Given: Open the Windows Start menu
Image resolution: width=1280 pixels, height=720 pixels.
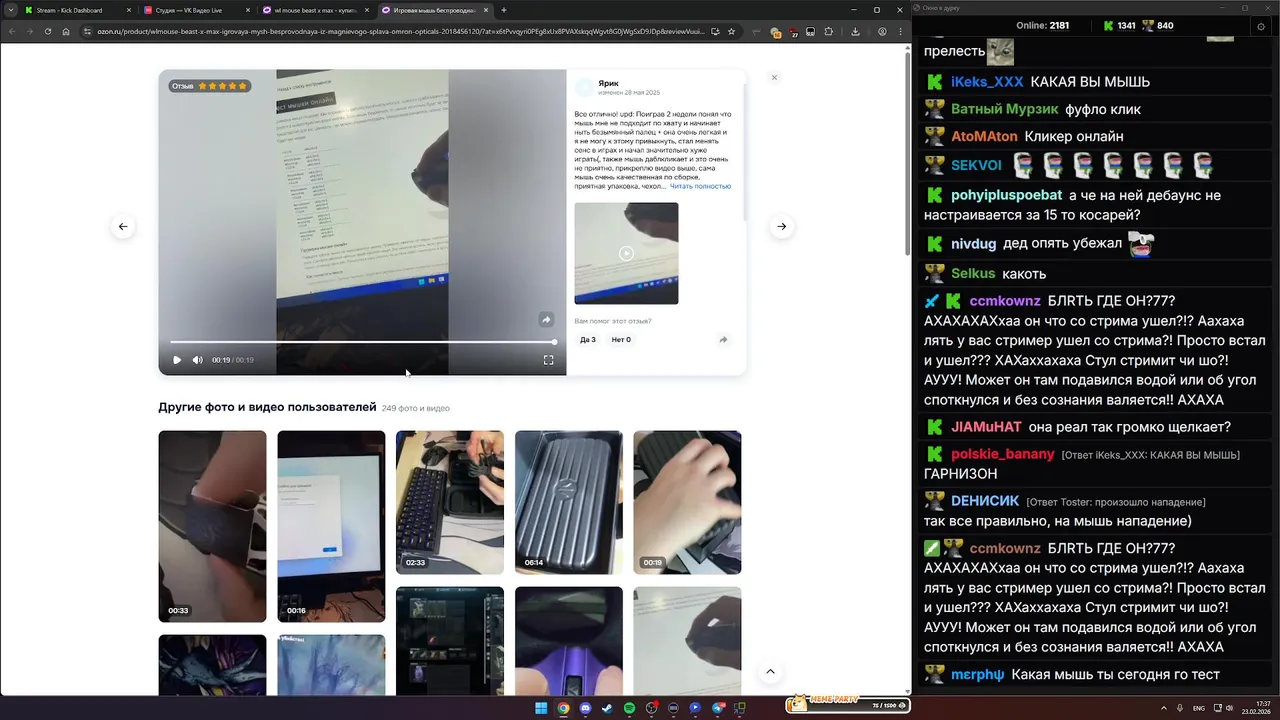Looking at the screenshot, I should click(x=541, y=708).
